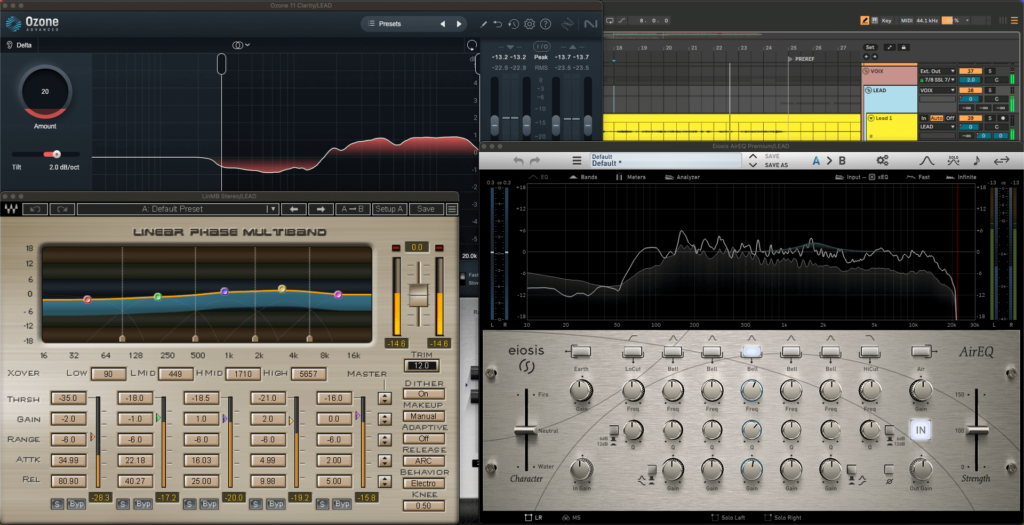Open Ozone history clock icon
1024x525 pixels.
point(514,24)
